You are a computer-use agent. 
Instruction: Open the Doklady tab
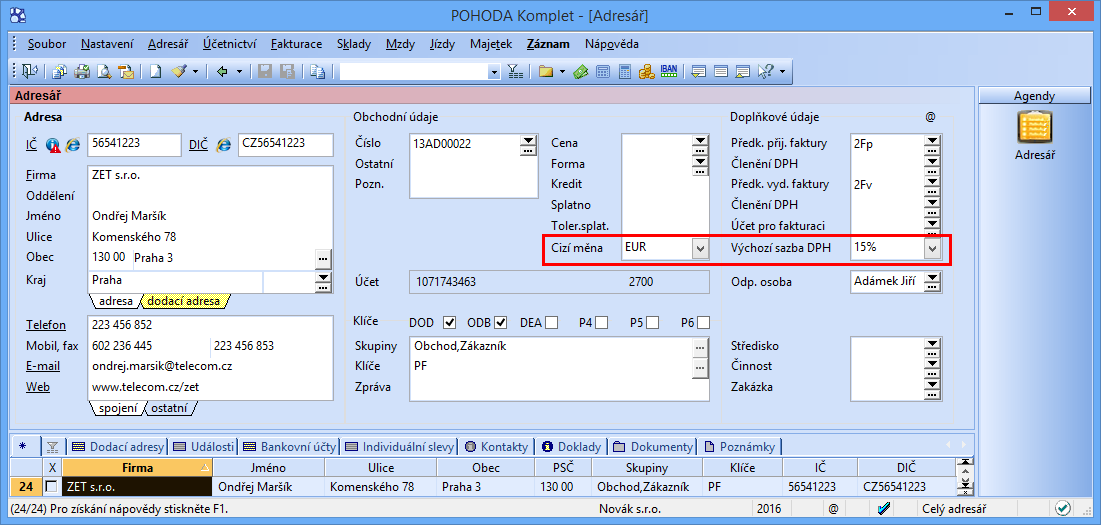[572, 446]
